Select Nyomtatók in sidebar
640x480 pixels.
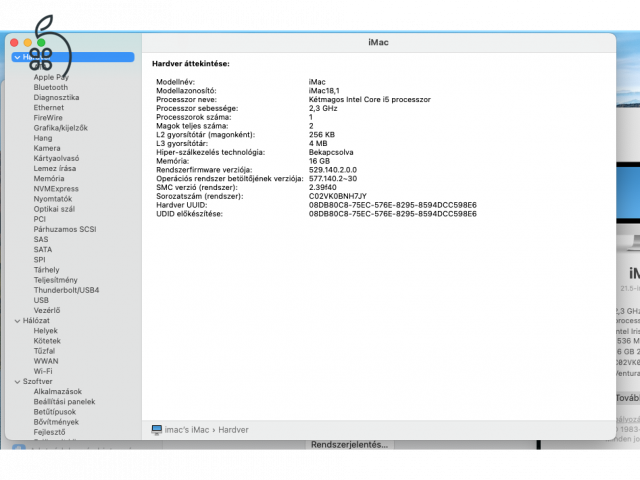(53, 199)
